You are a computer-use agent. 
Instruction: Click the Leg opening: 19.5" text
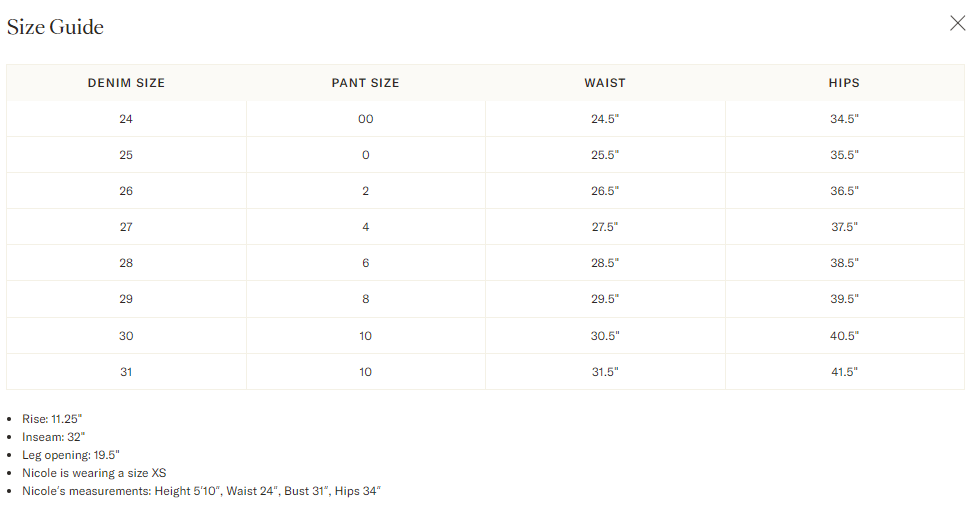pyautogui.click(x=71, y=455)
